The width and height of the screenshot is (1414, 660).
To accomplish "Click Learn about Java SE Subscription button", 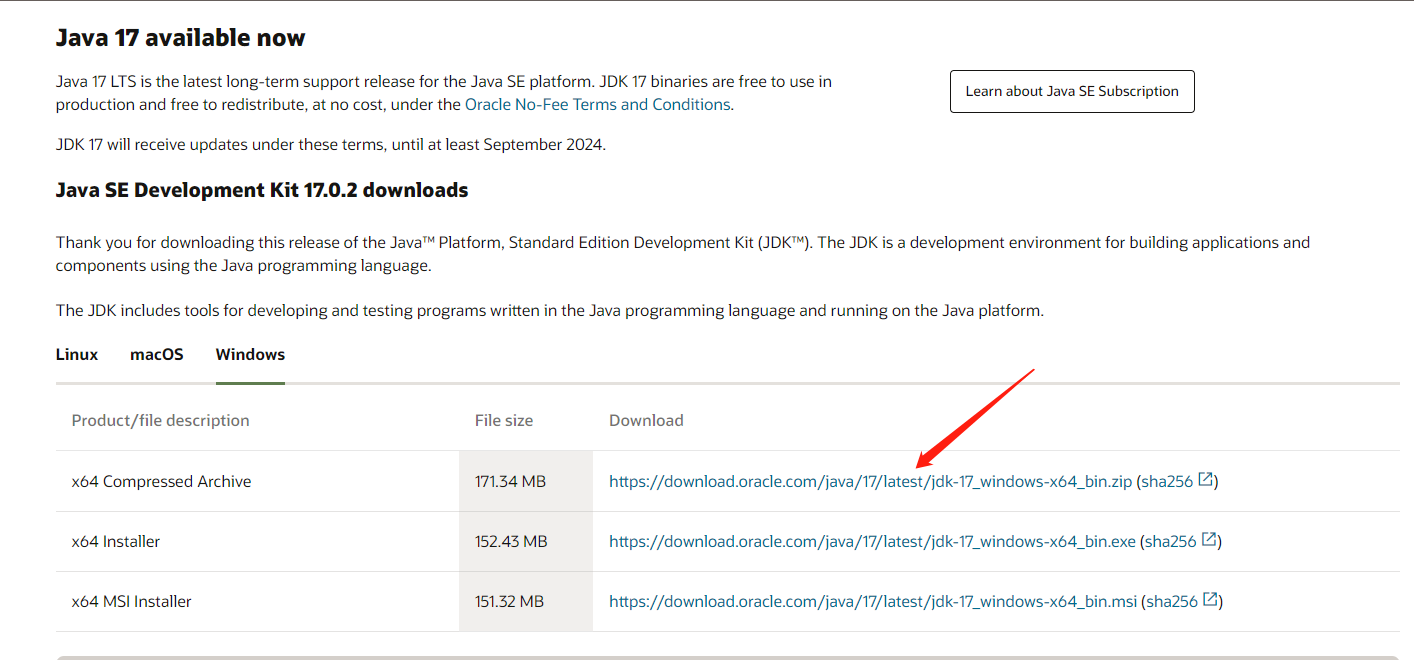I will pyautogui.click(x=1072, y=91).
